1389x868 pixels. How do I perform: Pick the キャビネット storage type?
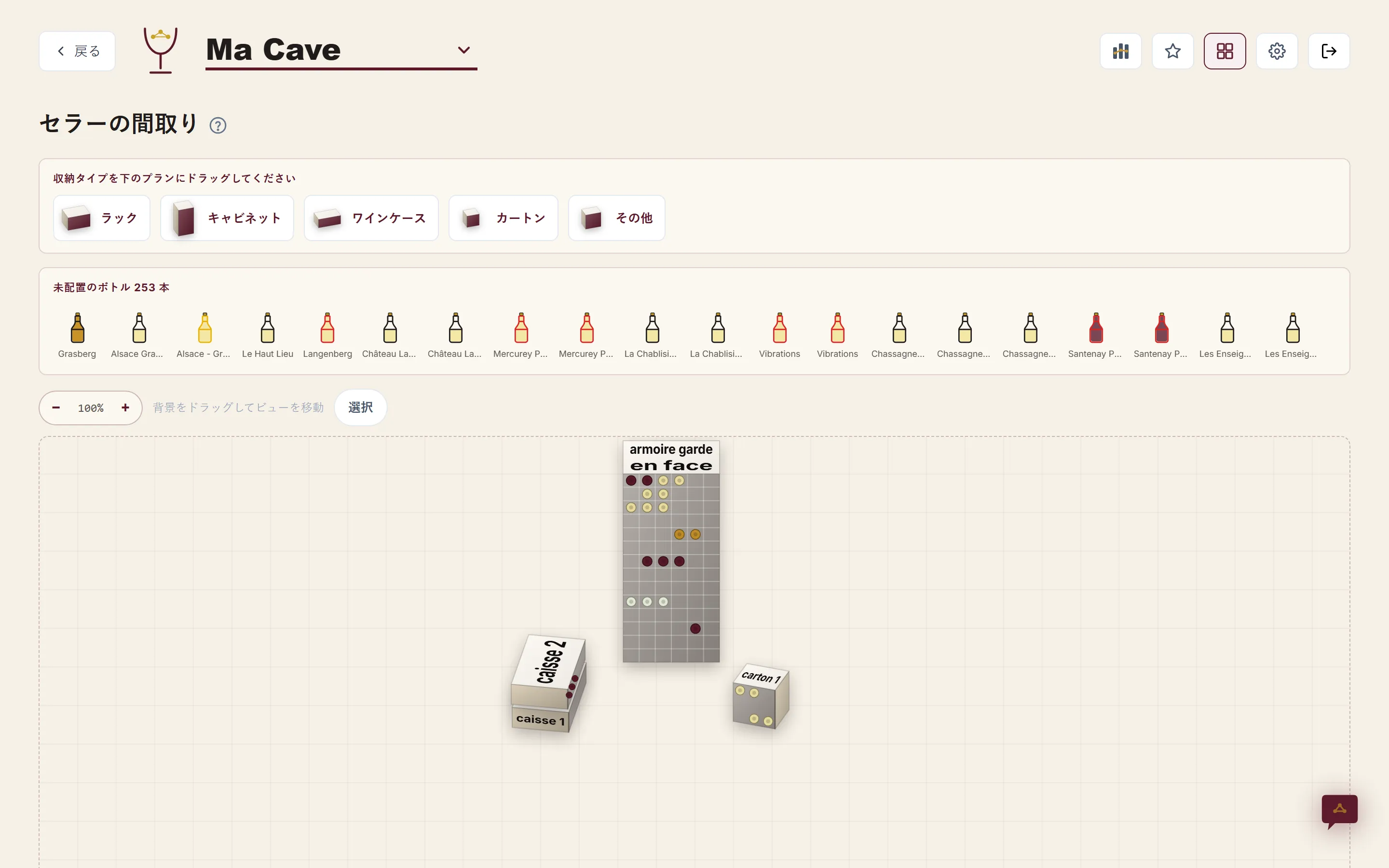227,218
